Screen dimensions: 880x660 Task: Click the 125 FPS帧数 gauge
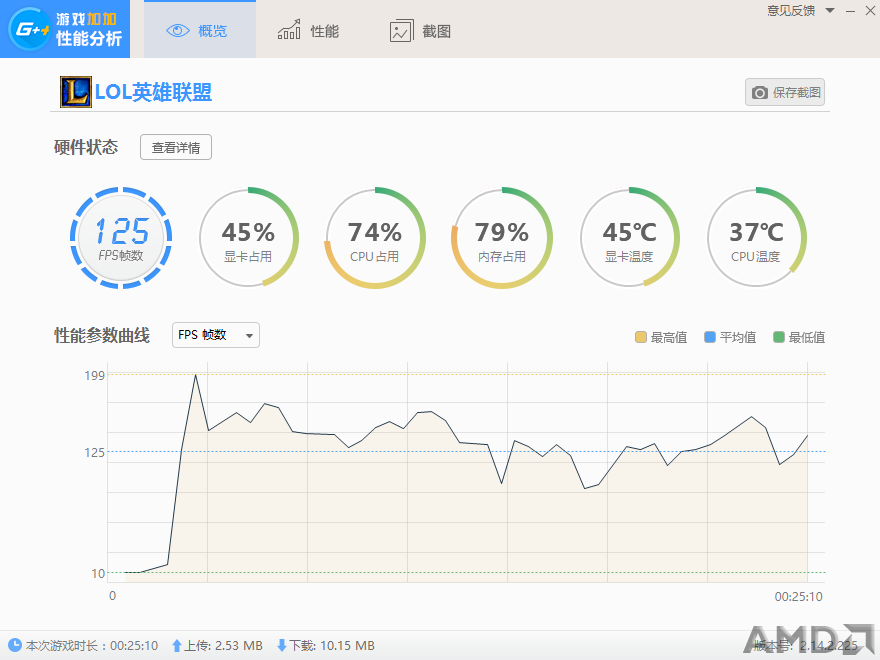click(121, 238)
